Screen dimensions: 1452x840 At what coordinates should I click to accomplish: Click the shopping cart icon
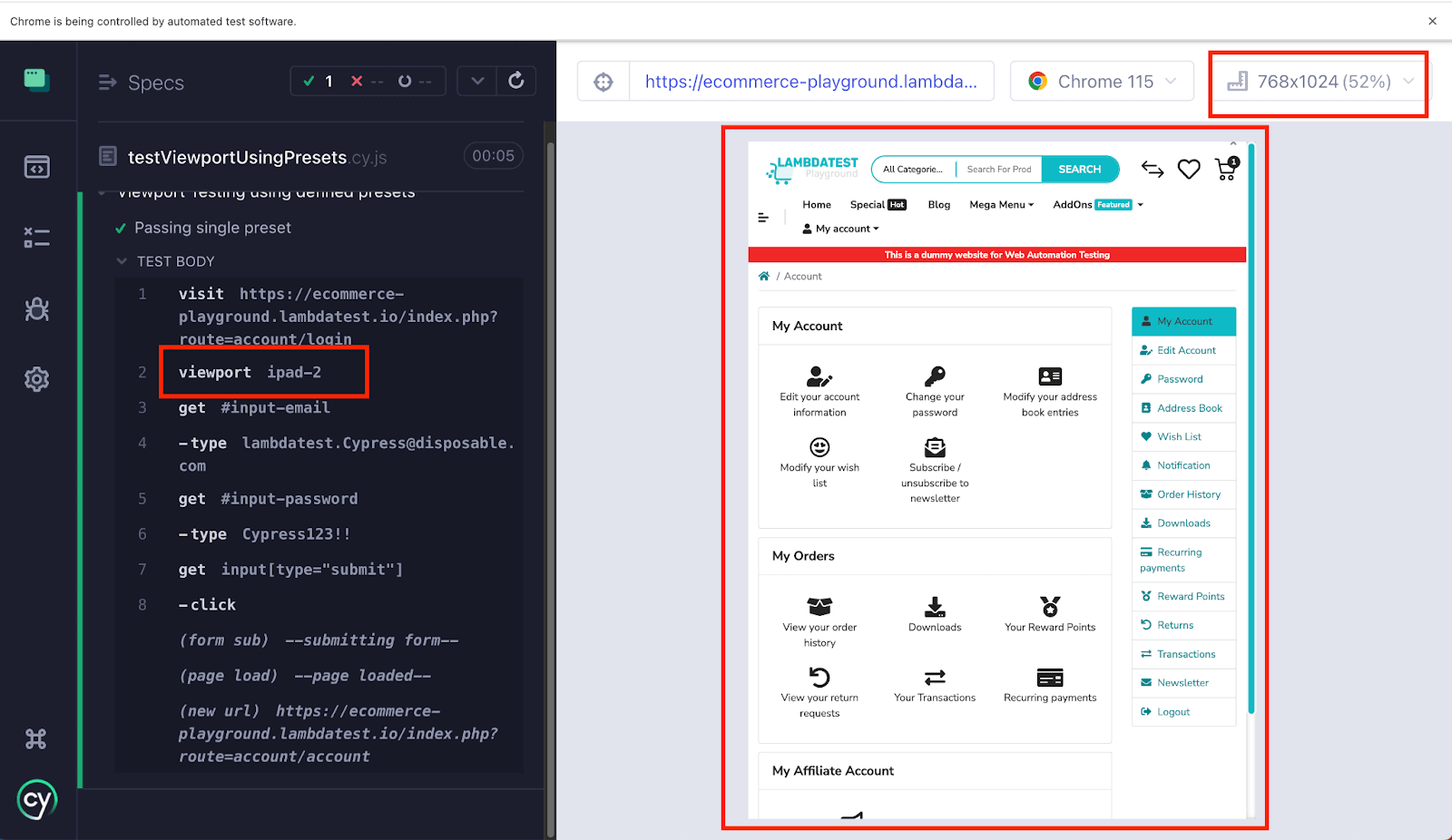[x=1226, y=169]
